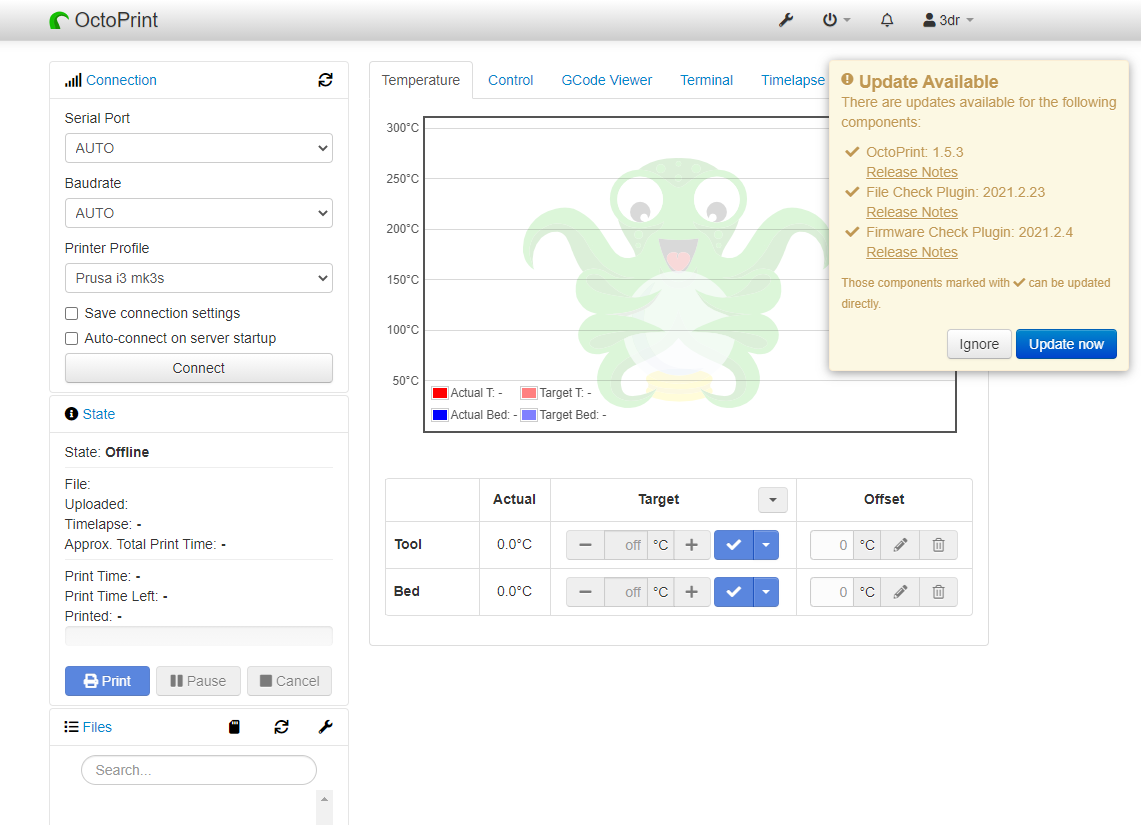Click the Actual T red legend swatch
Viewport: 1141px width, 825px height.
(x=440, y=393)
